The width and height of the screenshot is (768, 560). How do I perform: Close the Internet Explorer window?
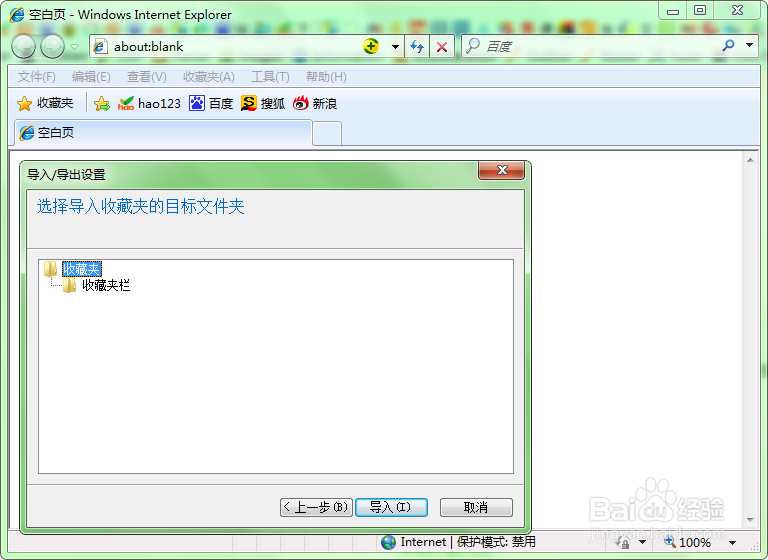coord(738,10)
